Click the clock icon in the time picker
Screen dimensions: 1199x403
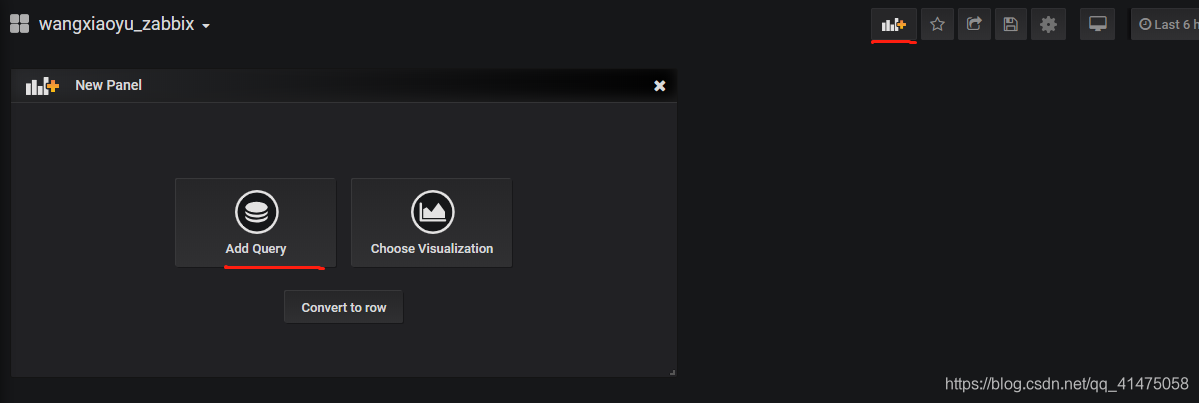coord(1145,24)
